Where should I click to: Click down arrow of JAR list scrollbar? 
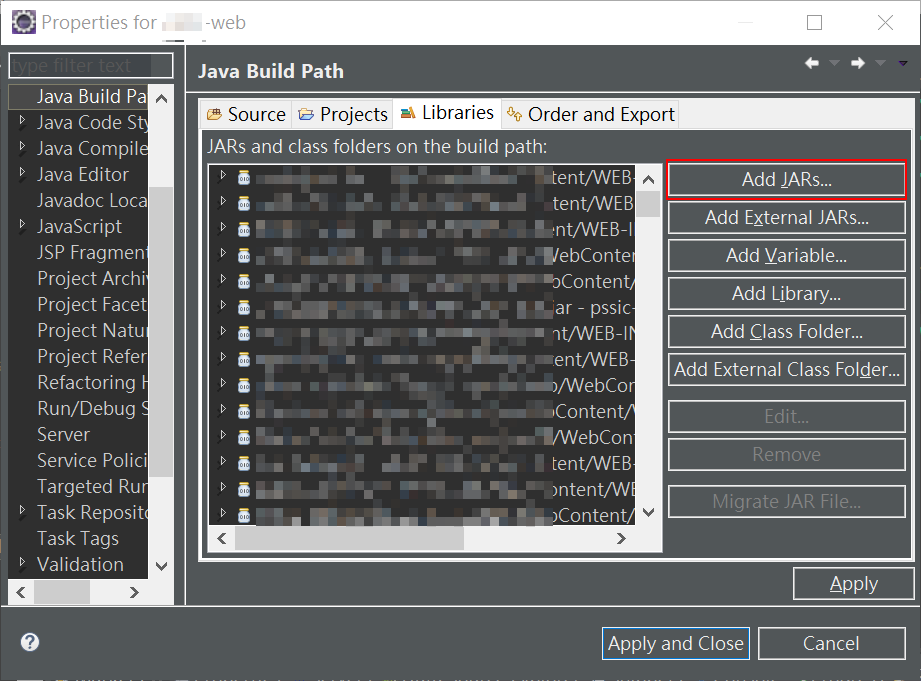(x=648, y=513)
